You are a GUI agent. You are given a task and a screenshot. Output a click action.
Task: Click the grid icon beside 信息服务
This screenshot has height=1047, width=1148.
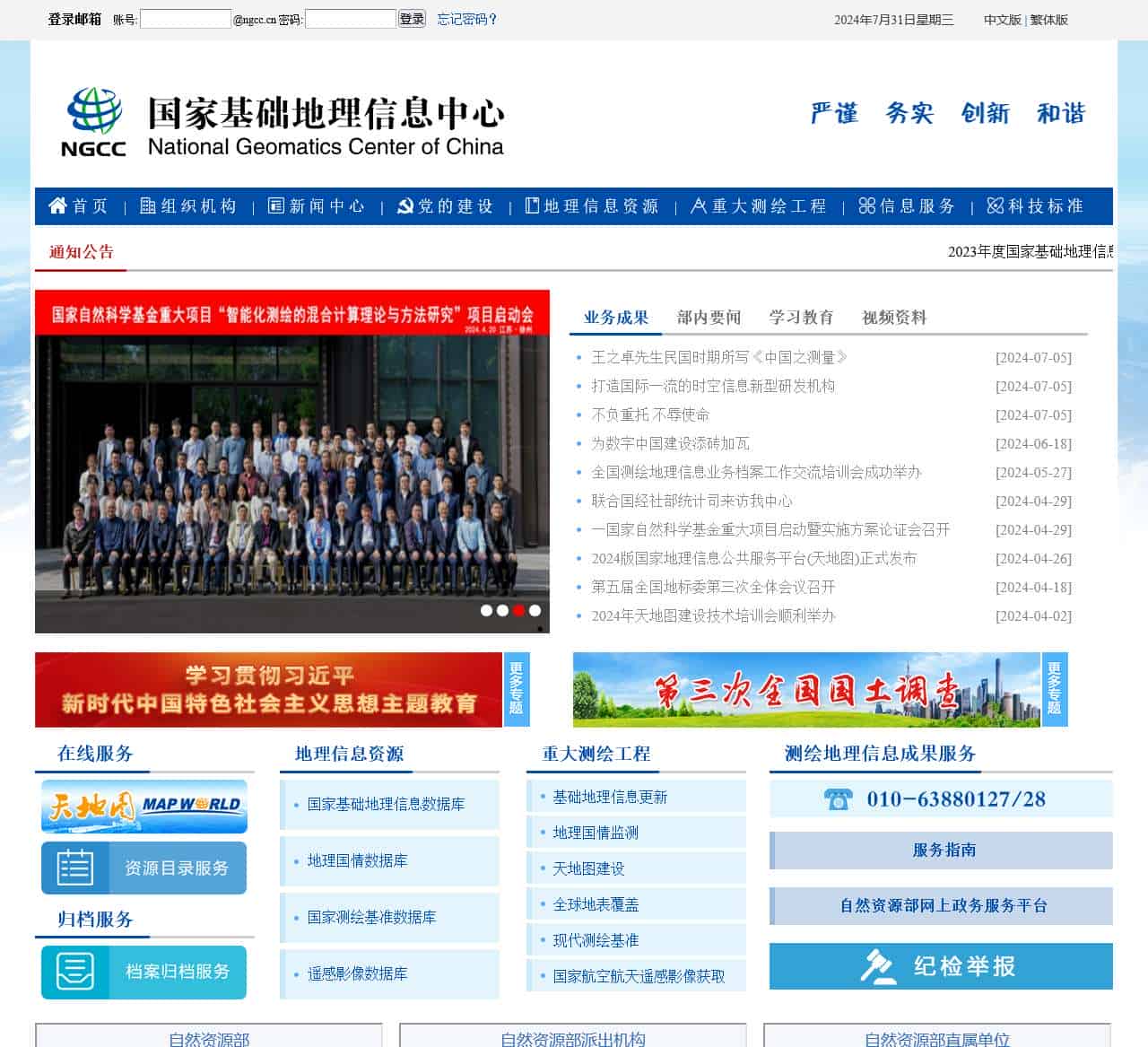point(866,205)
